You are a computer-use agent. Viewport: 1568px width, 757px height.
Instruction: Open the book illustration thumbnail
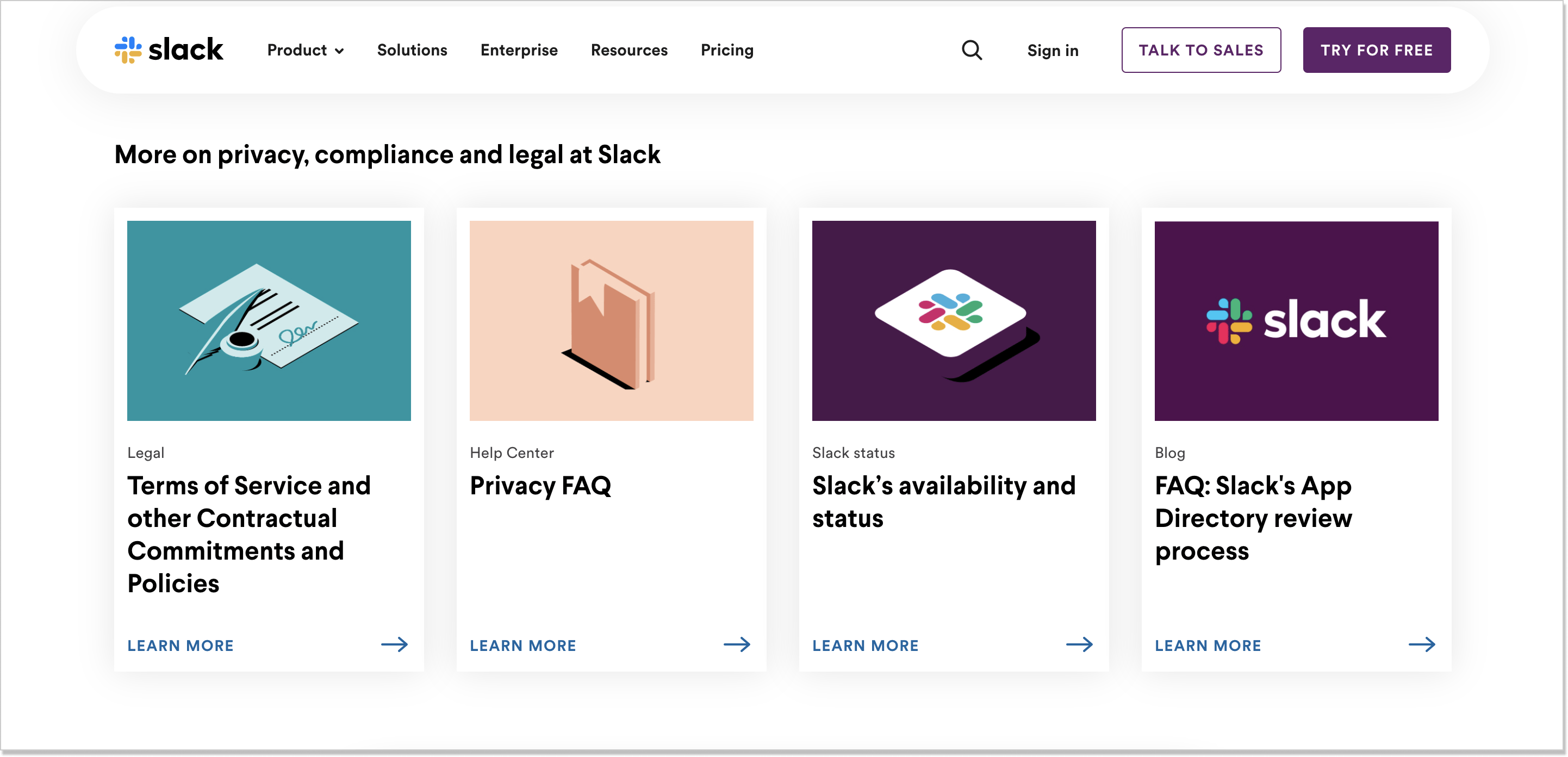coord(611,321)
